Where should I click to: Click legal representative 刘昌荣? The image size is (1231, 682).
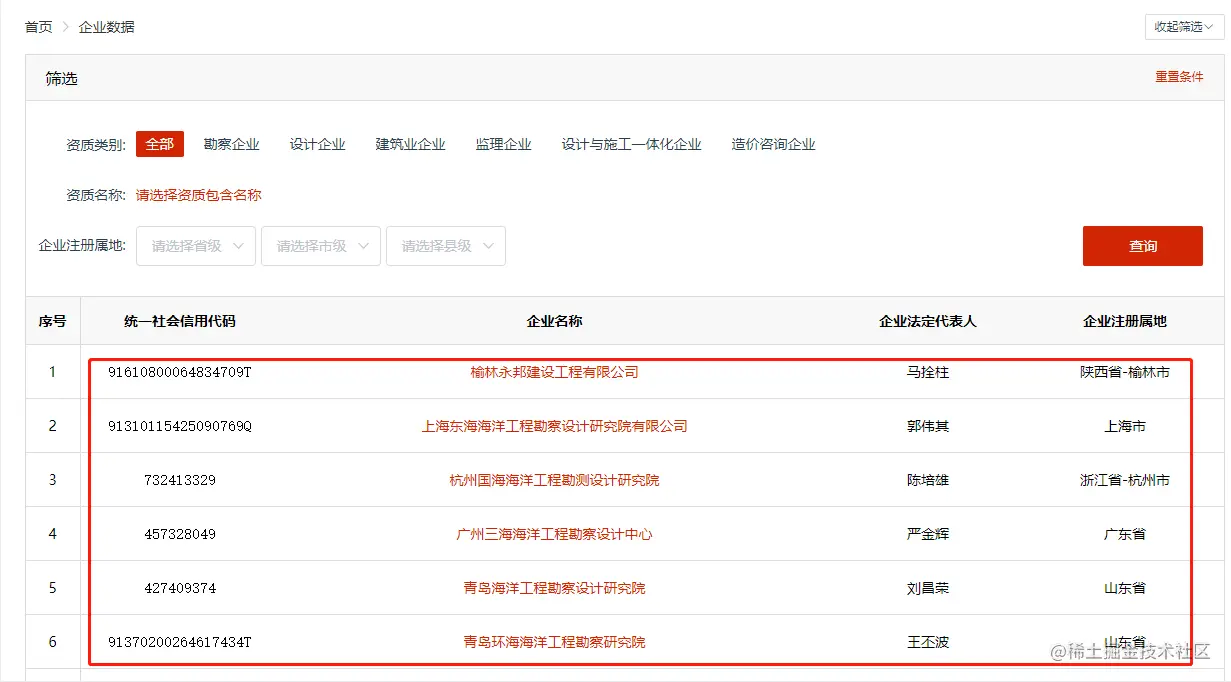(x=928, y=588)
